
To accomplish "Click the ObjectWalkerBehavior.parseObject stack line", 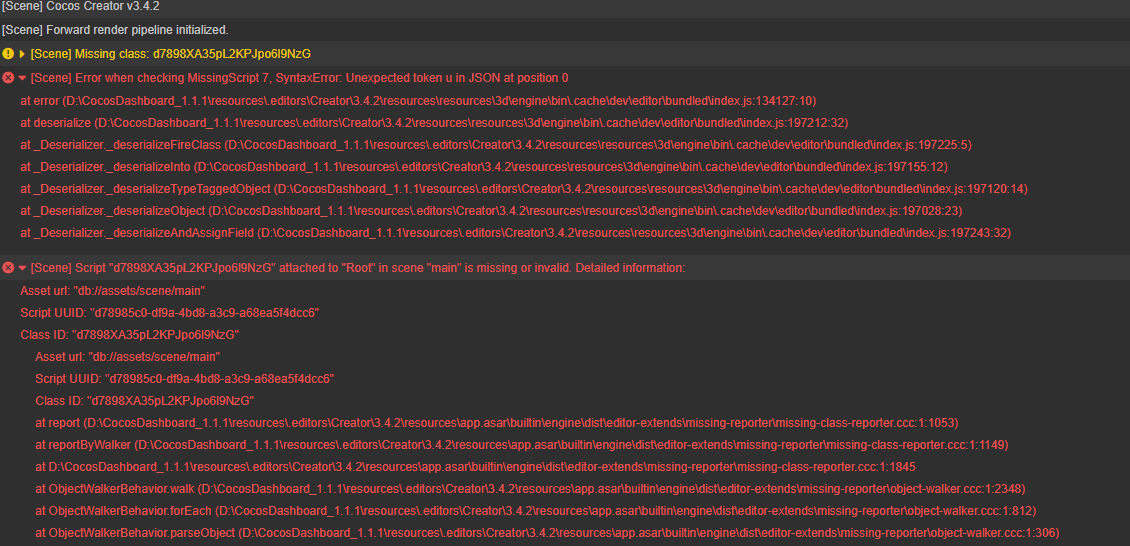I will [547, 533].
